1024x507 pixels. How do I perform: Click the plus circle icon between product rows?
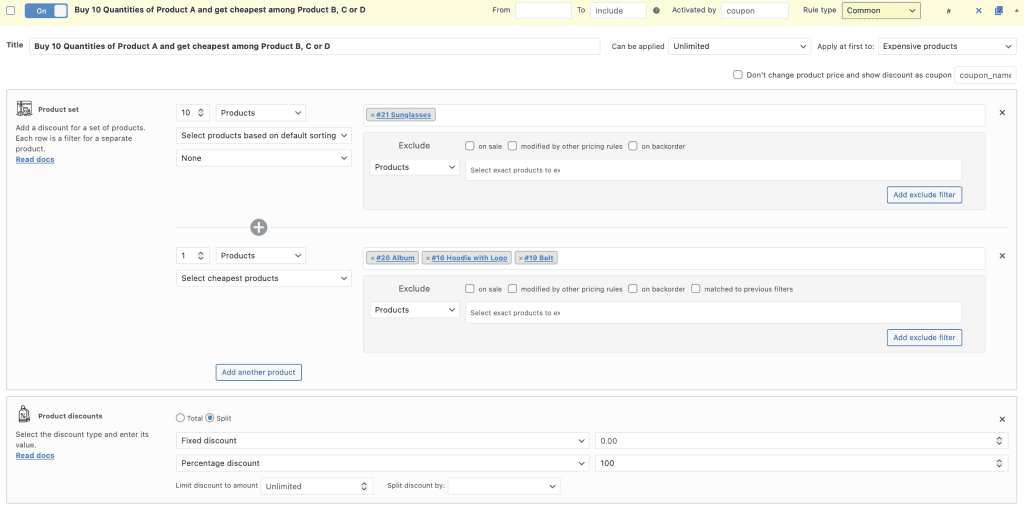pyautogui.click(x=258, y=227)
